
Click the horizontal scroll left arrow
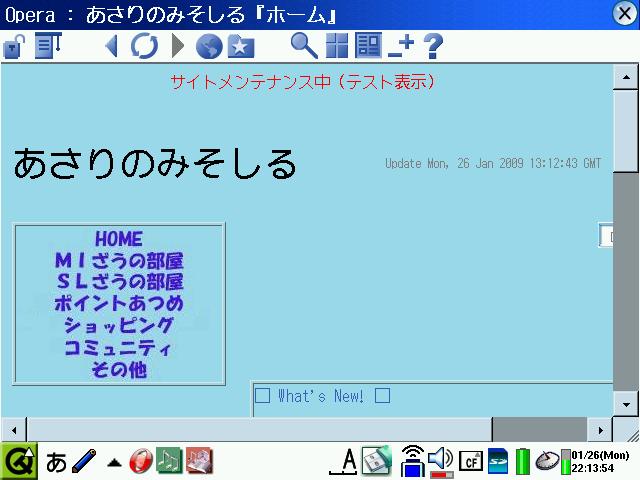tap(14, 430)
